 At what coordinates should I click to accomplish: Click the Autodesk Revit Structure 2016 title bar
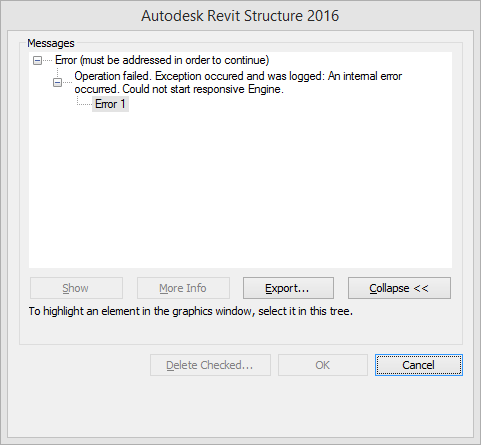point(240,16)
